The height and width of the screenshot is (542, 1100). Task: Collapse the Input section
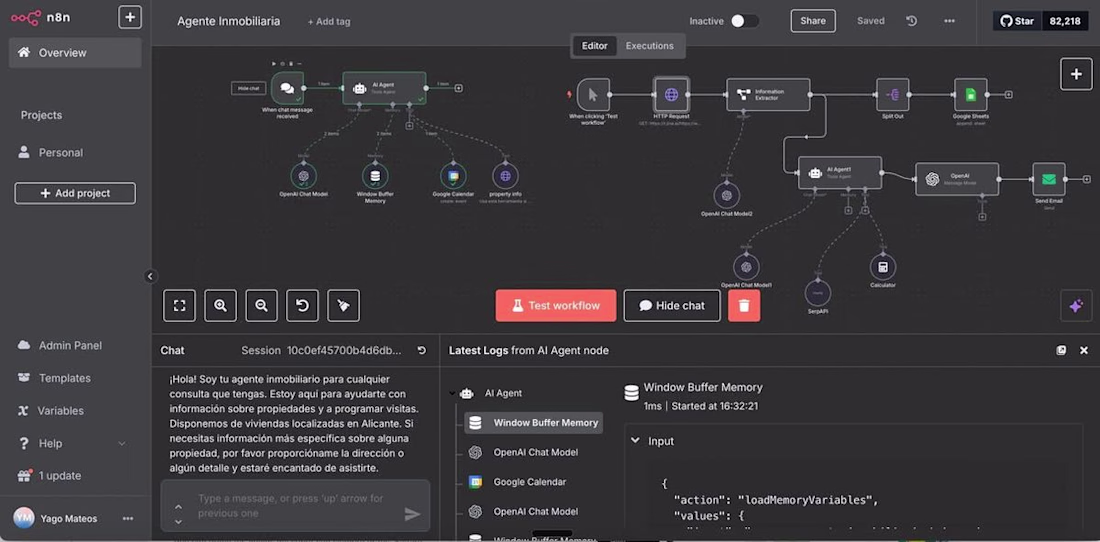(x=635, y=441)
